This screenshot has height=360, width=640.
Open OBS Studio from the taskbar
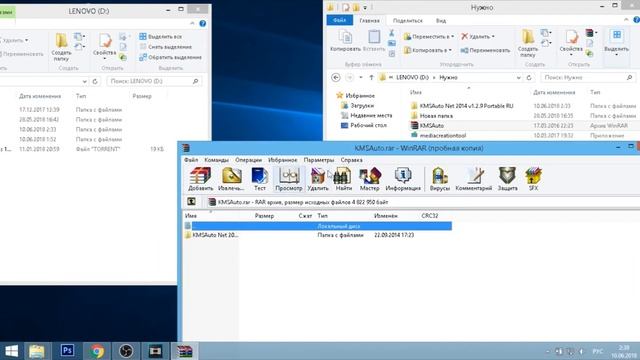pyautogui.click(x=126, y=351)
